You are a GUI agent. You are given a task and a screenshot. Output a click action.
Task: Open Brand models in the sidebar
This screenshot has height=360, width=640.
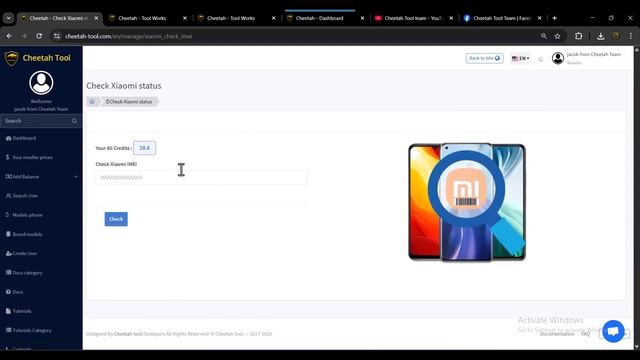[24, 234]
